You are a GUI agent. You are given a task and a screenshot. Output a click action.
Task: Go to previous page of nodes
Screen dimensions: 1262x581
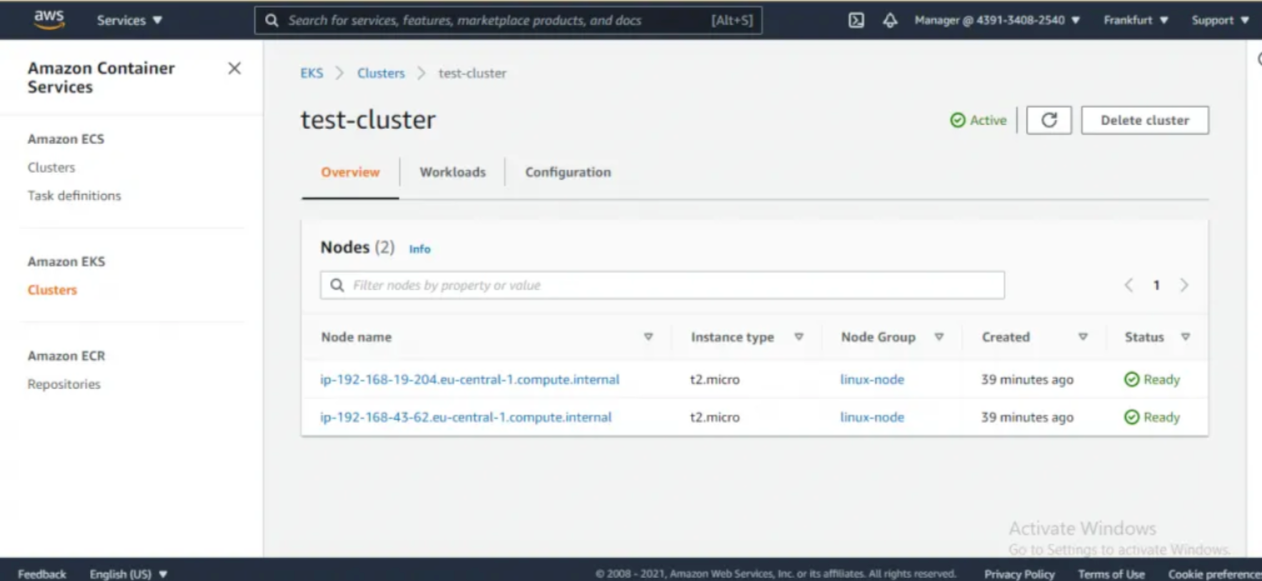1129,285
